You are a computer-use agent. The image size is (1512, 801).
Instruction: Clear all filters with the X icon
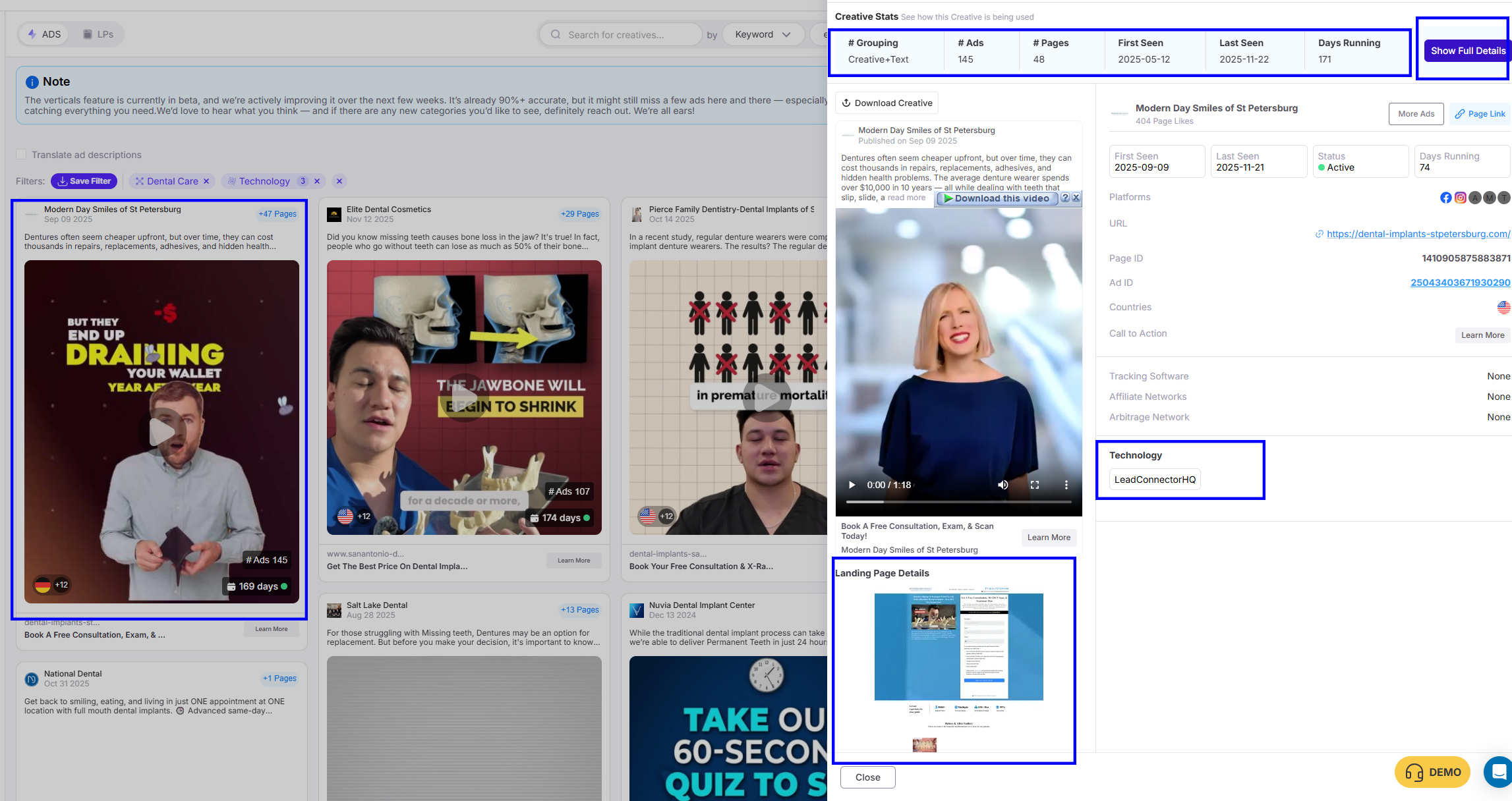coord(339,181)
